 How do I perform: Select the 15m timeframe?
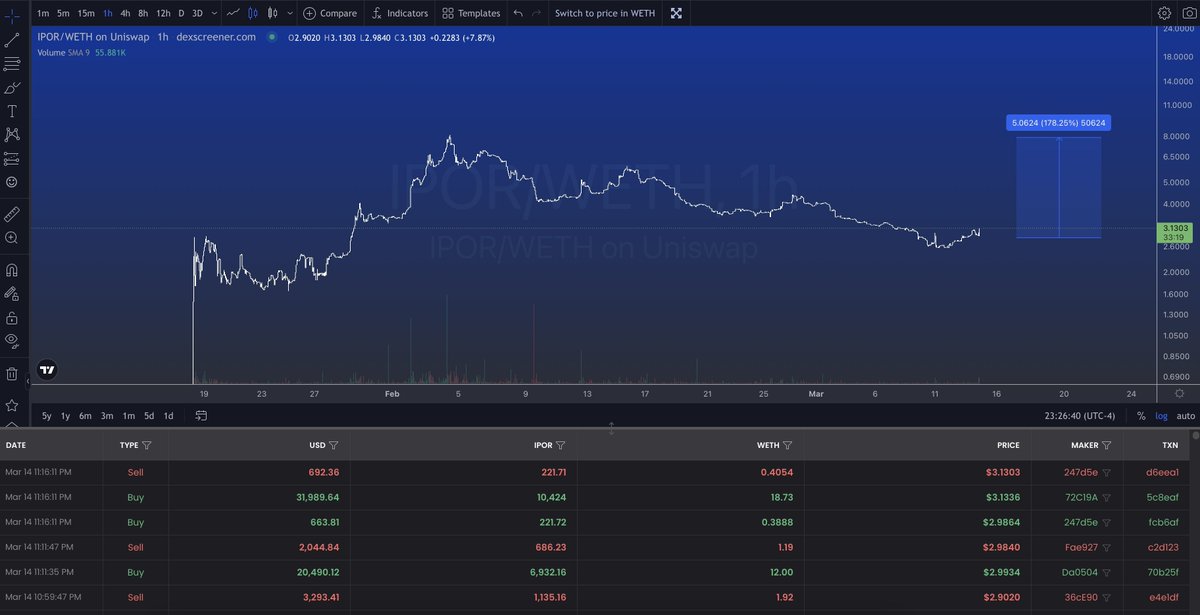coord(86,13)
